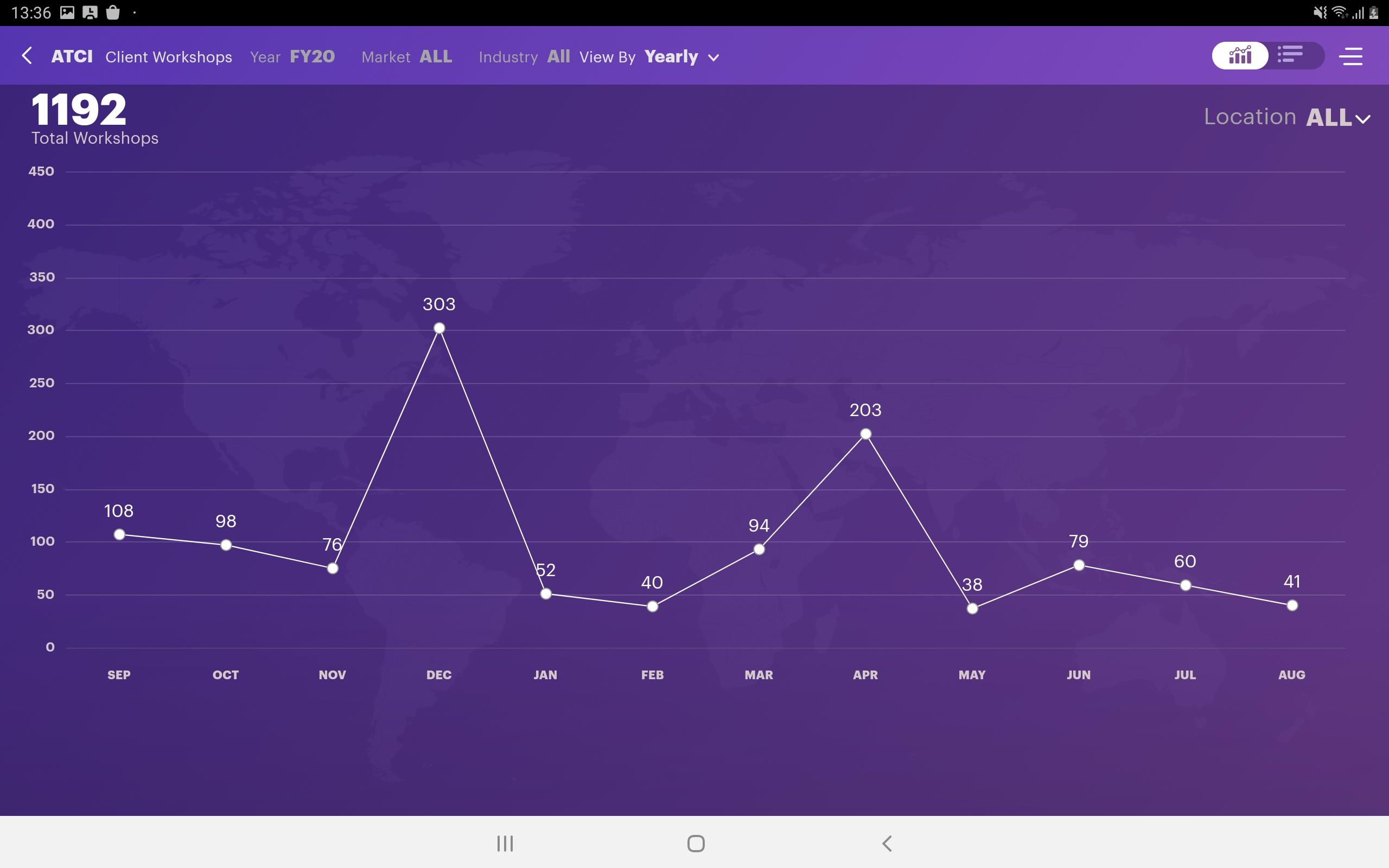Viewport: 1389px width, 868px height.
Task: Change the Market ALL filter
Action: coord(407,57)
